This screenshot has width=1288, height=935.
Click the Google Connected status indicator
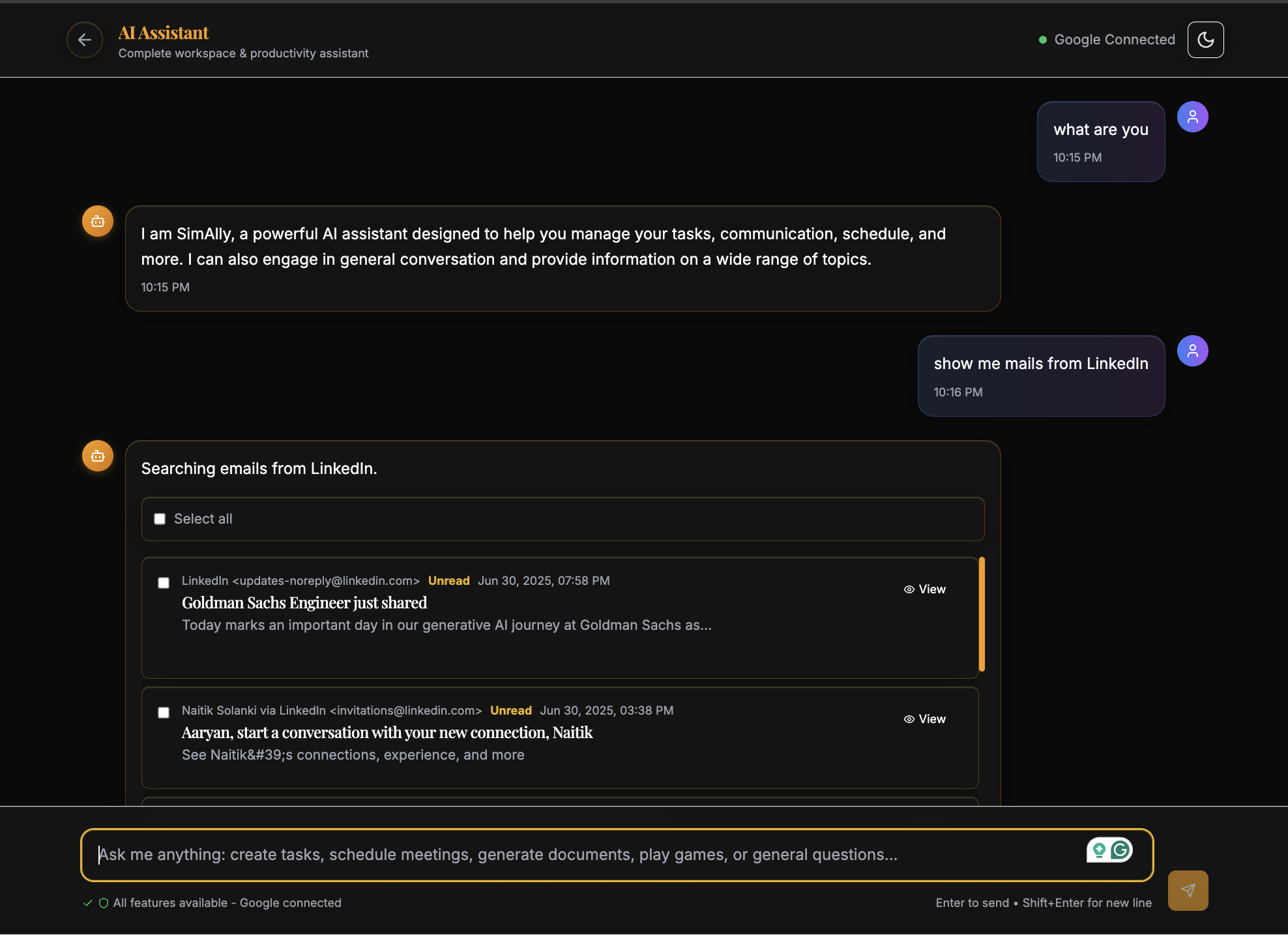point(1107,40)
